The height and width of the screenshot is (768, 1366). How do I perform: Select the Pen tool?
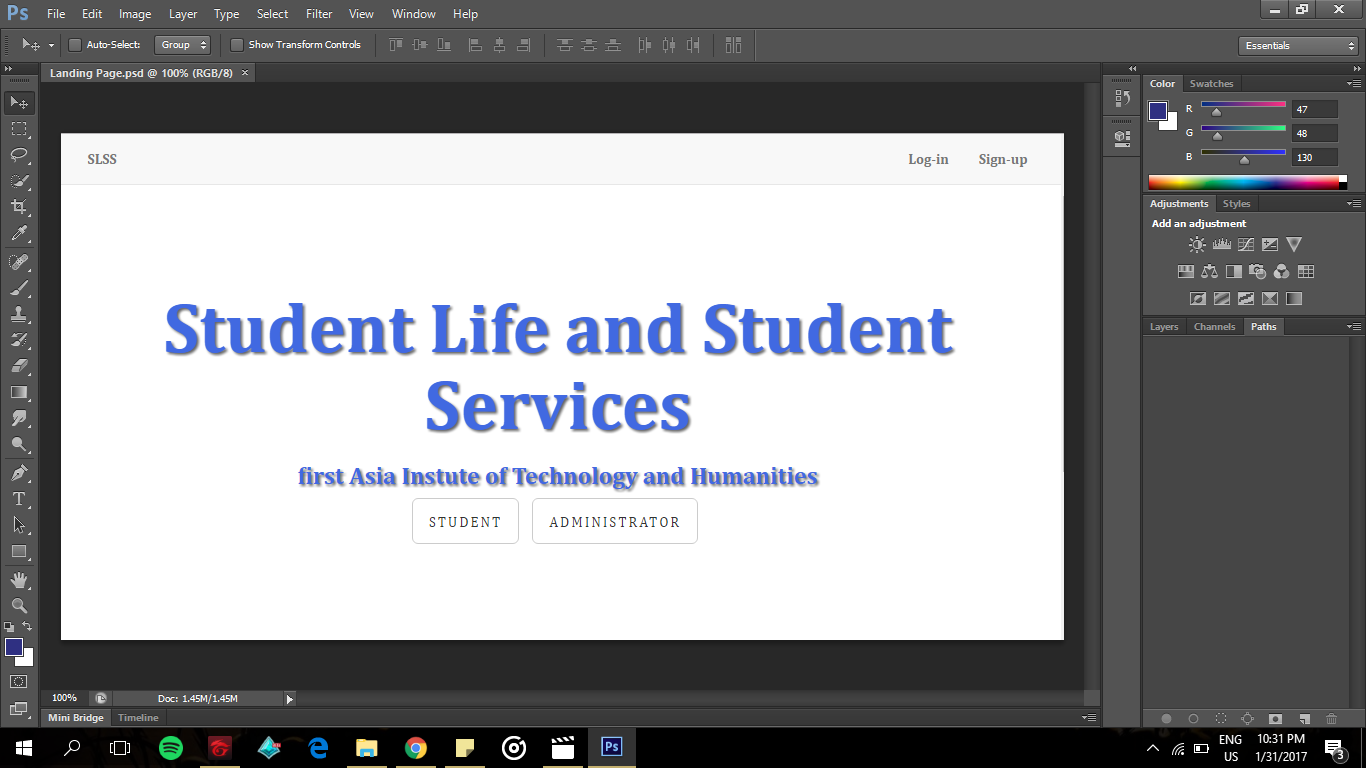pyautogui.click(x=19, y=472)
